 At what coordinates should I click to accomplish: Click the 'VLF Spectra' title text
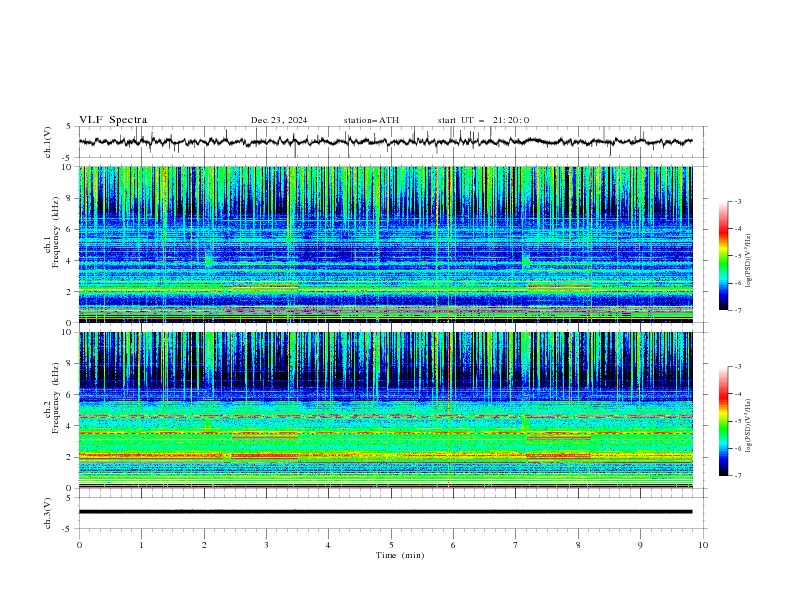(113, 120)
